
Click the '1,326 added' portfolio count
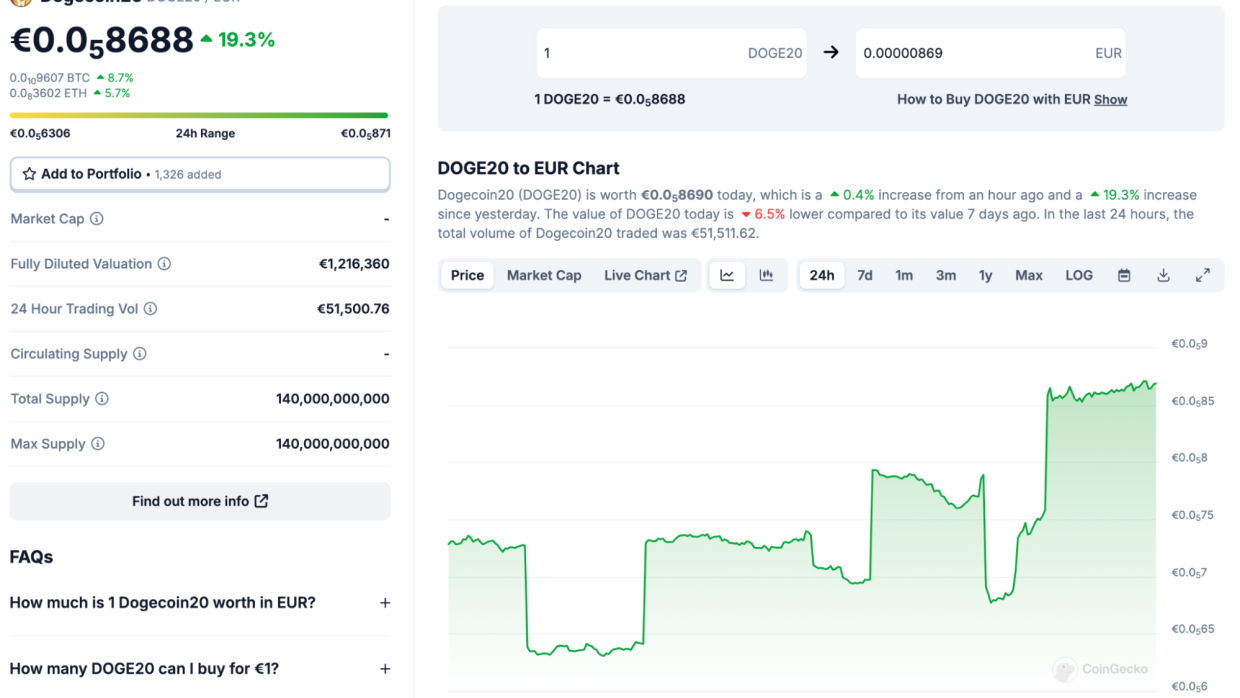click(x=188, y=174)
